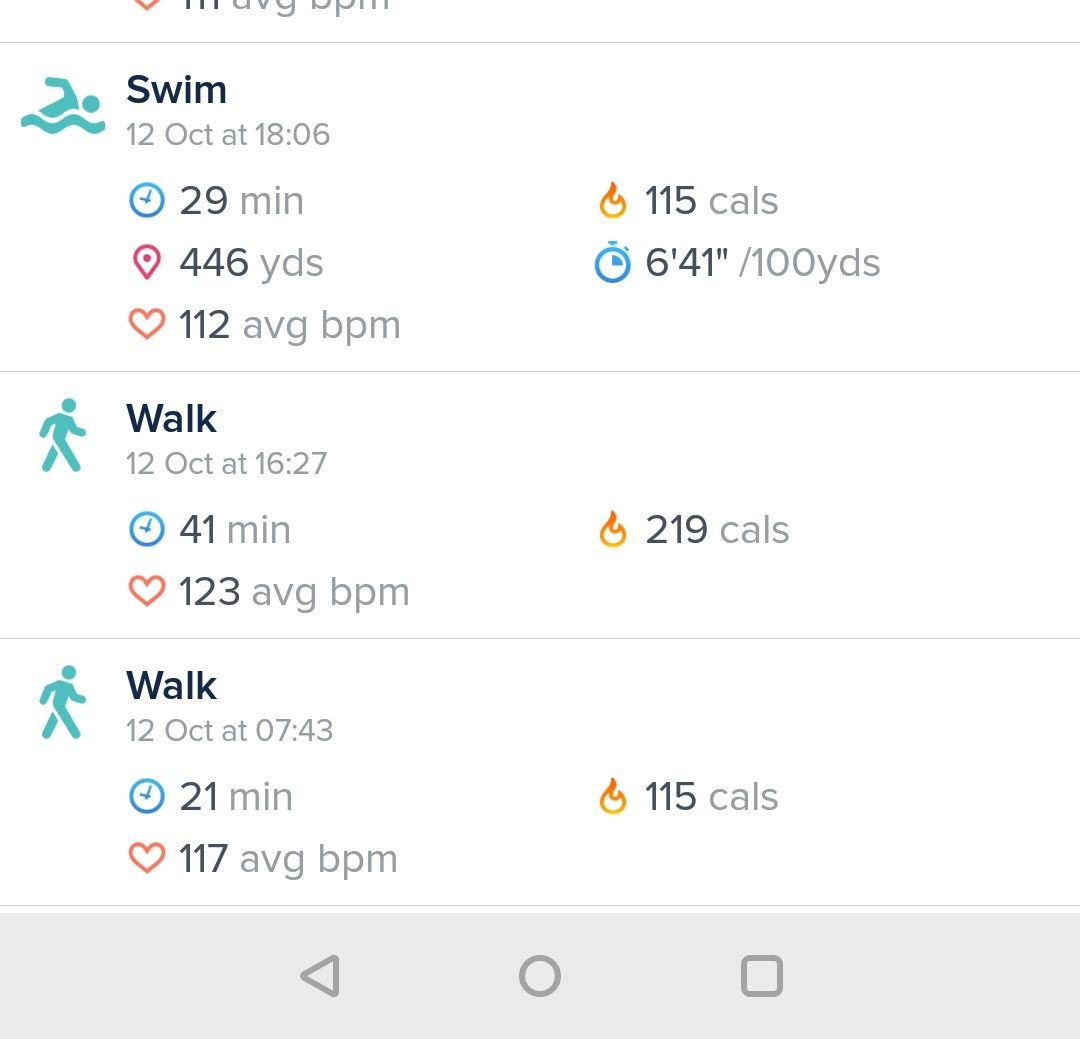Viewport: 1080px width, 1039px height.
Task: Tap the heart icon beside 123 avg bpm
Action: point(147,592)
